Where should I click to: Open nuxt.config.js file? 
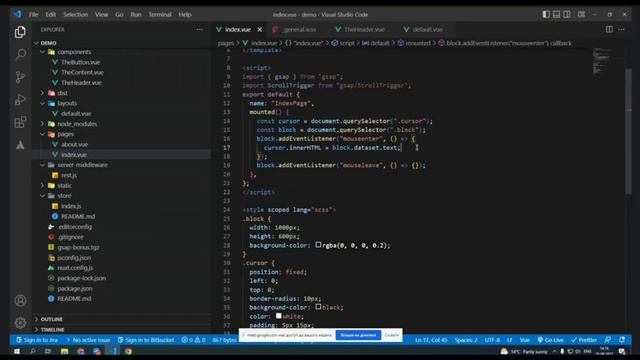[75, 268]
